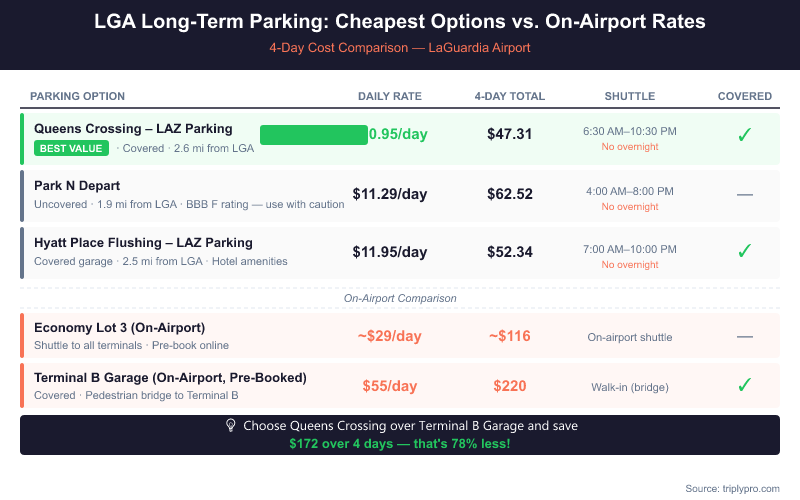Click the BEST VALUE badge
Image resolution: width=800 pixels, height=500 pixels.
[72, 149]
